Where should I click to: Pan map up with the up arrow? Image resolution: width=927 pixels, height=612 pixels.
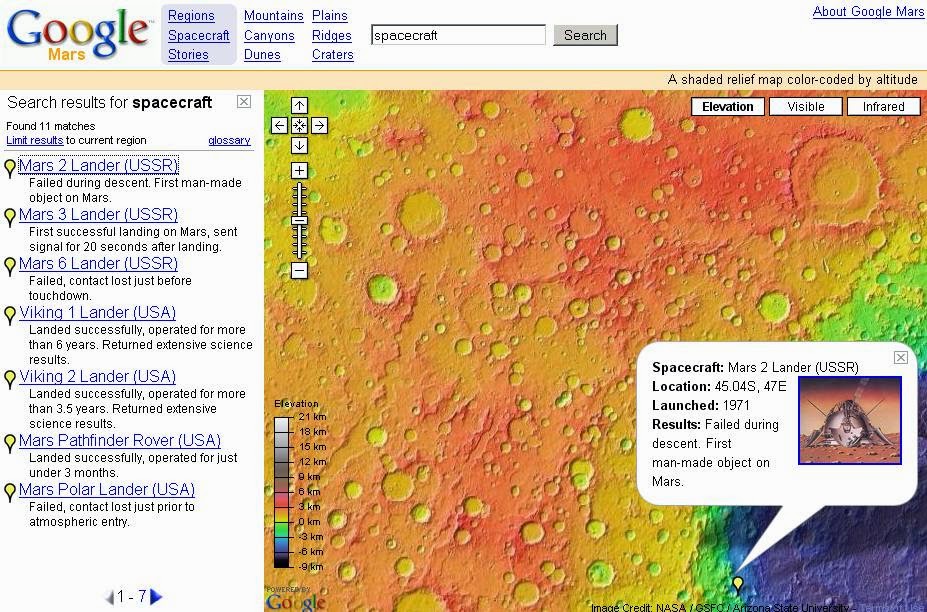(299, 106)
